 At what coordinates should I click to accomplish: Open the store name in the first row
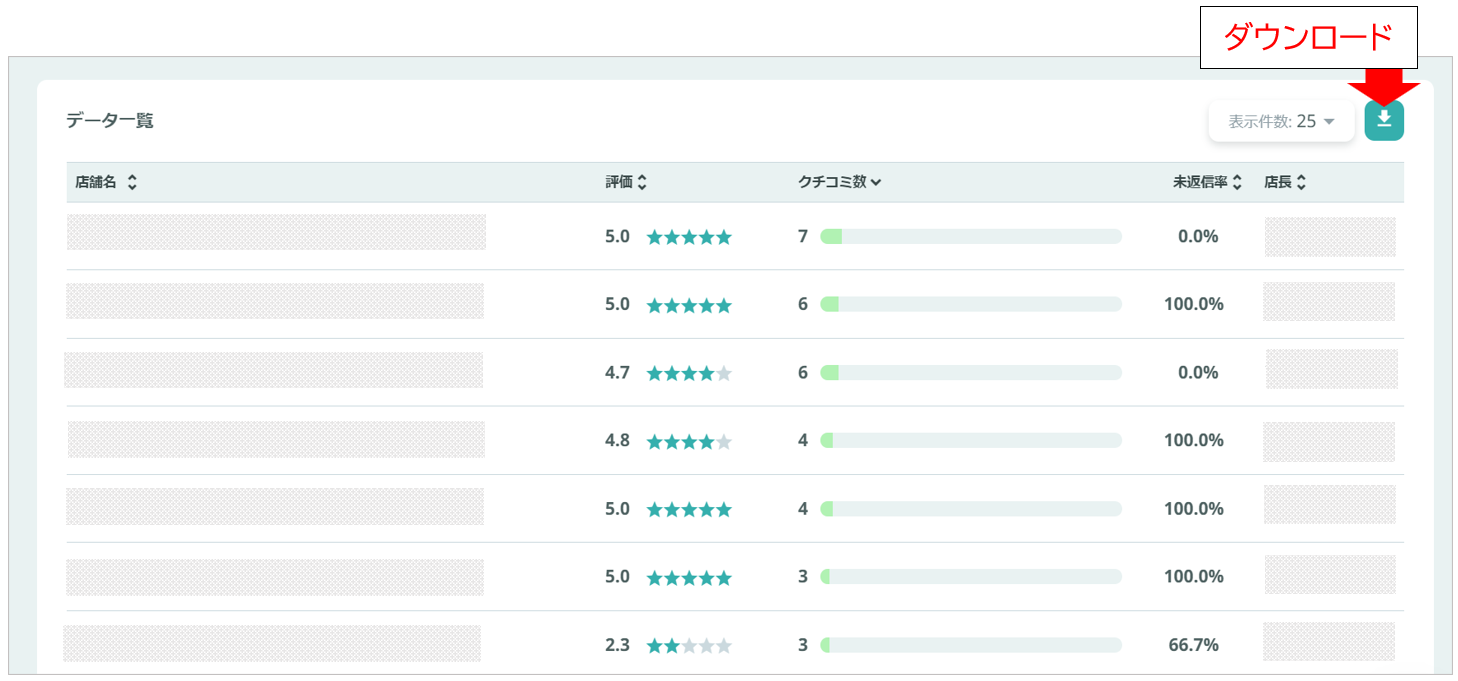(276, 232)
